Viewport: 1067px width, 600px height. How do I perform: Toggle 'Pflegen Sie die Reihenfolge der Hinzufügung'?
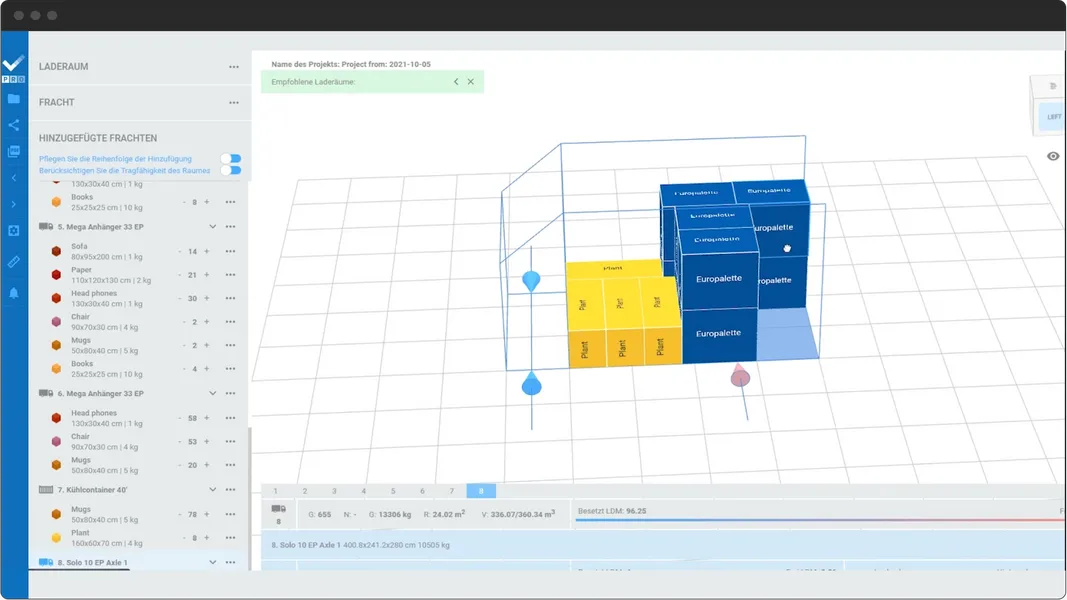tap(231, 159)
